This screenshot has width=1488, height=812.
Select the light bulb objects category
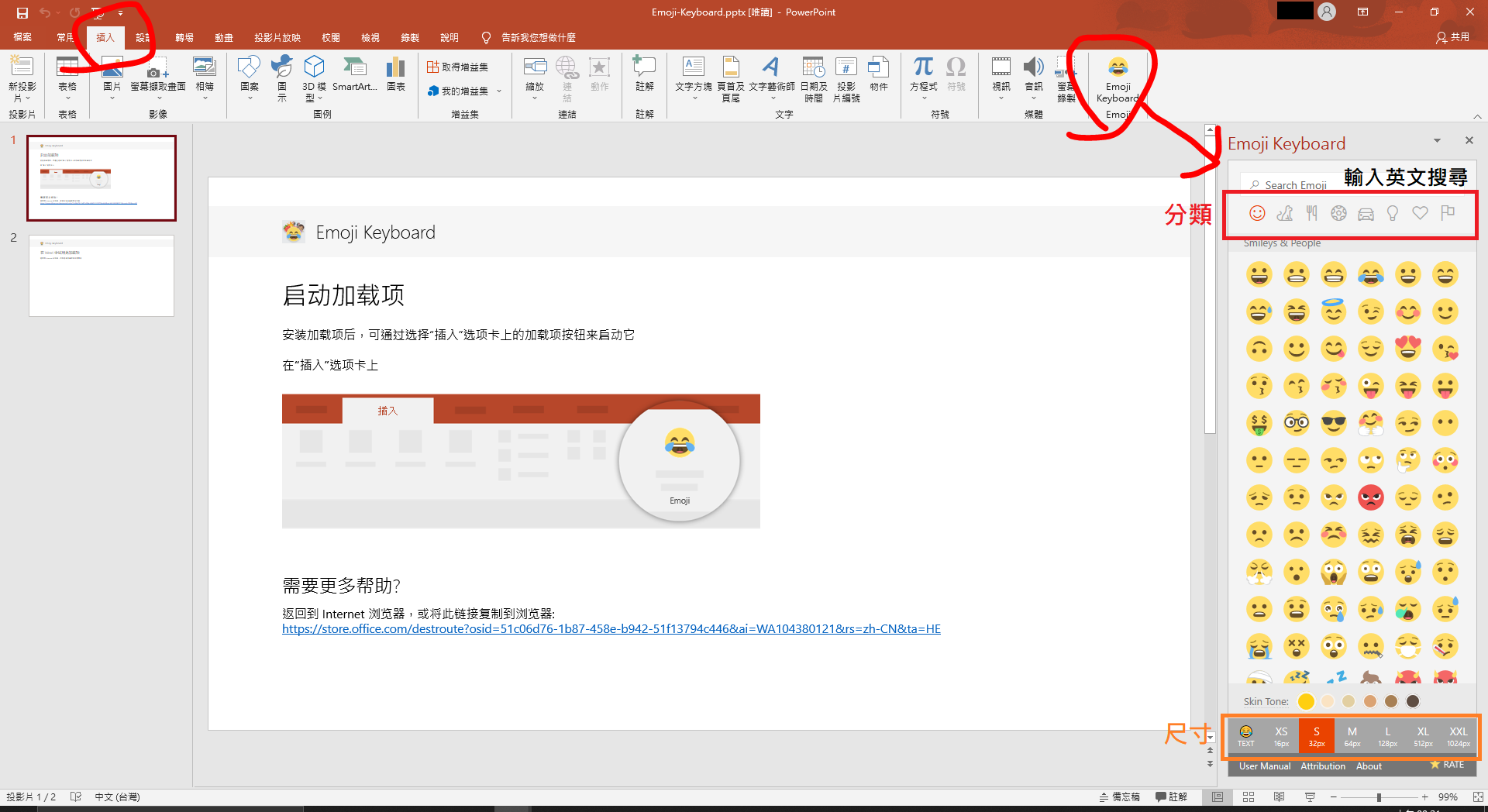point(1393,213)
